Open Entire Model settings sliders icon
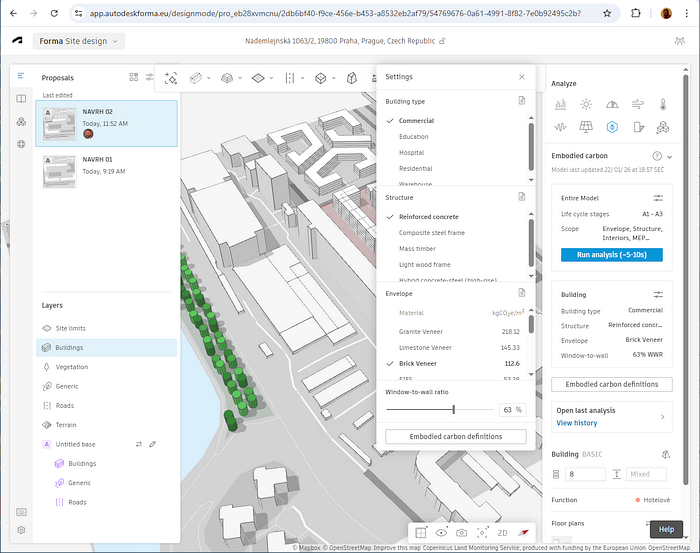This screenshot has width=700, height=553. point(658,198)
